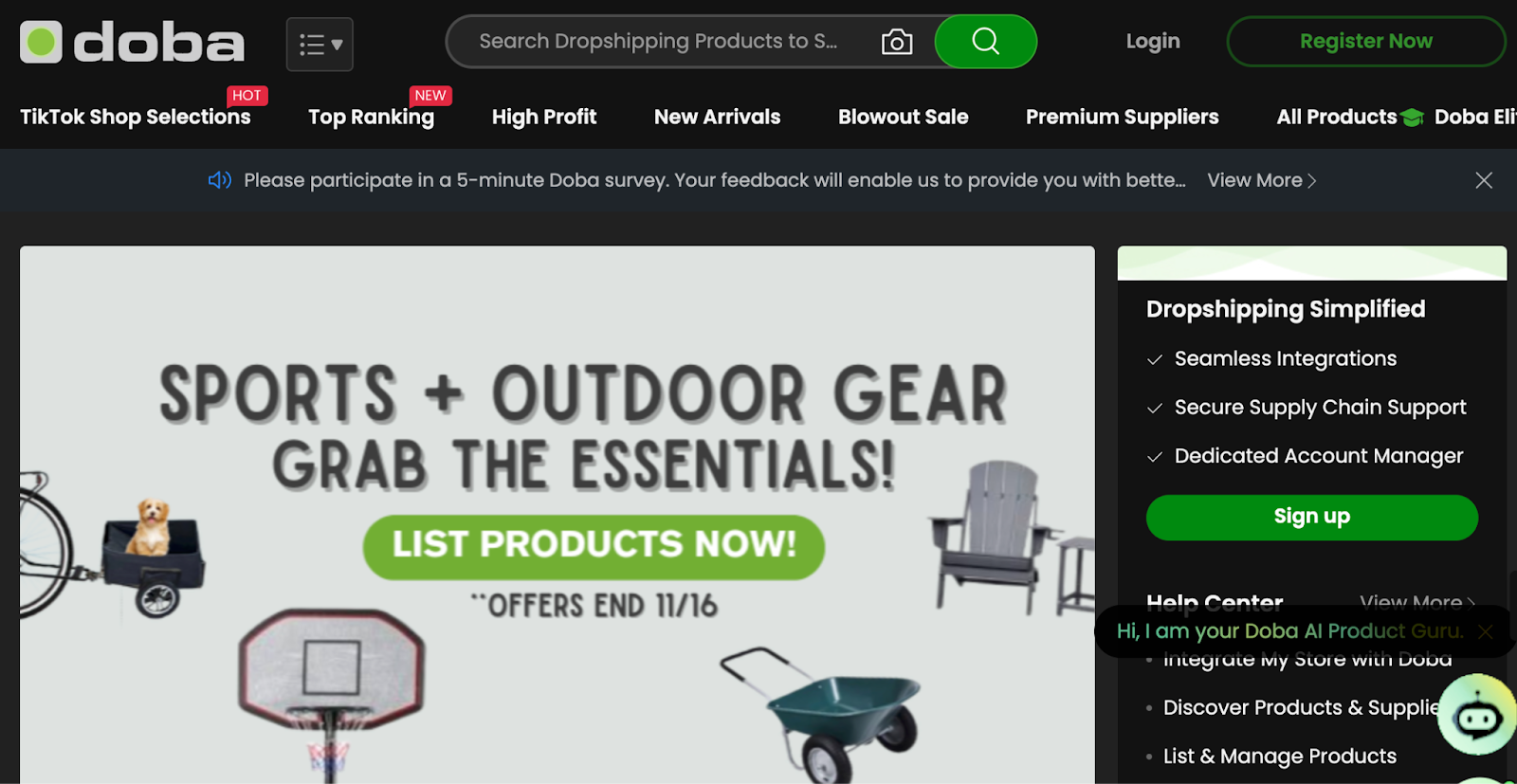Image resolution: width=1517 pixels, height=784 pixels.
Task: Browse All Products
Action: tap(1336, 117)
